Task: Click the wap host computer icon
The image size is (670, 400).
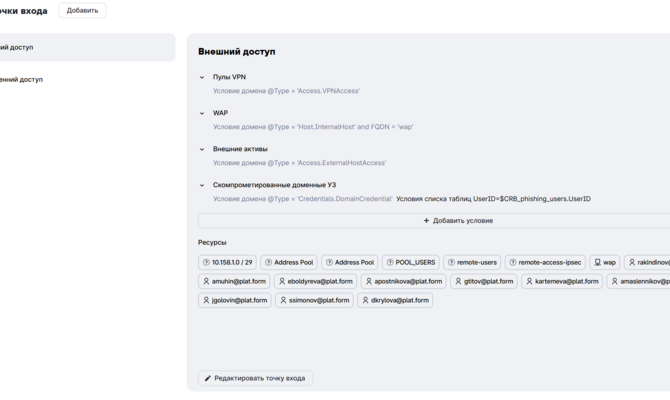Action: click(x=597, y=262)
